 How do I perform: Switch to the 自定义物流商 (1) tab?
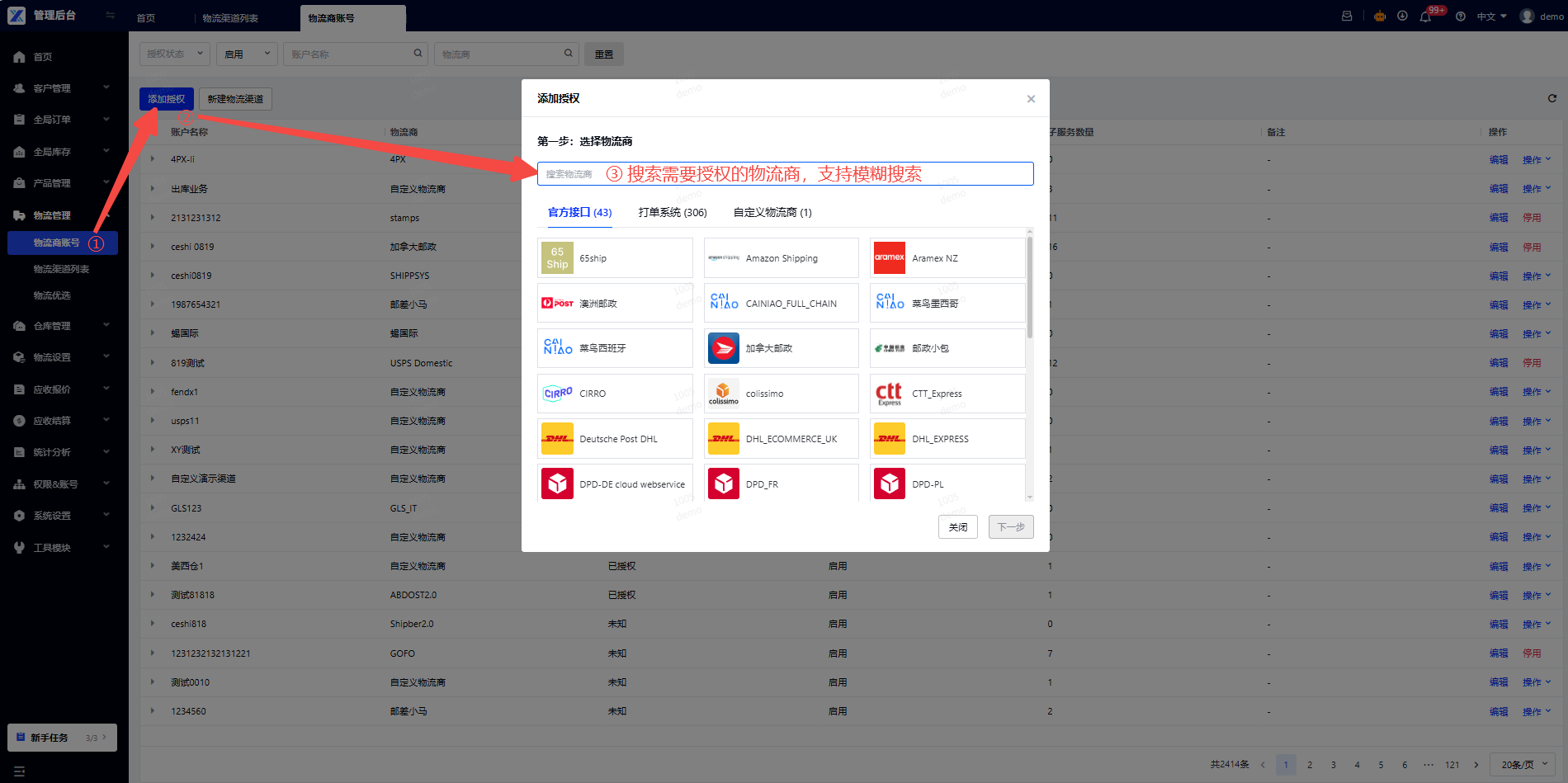coord(772,212)
